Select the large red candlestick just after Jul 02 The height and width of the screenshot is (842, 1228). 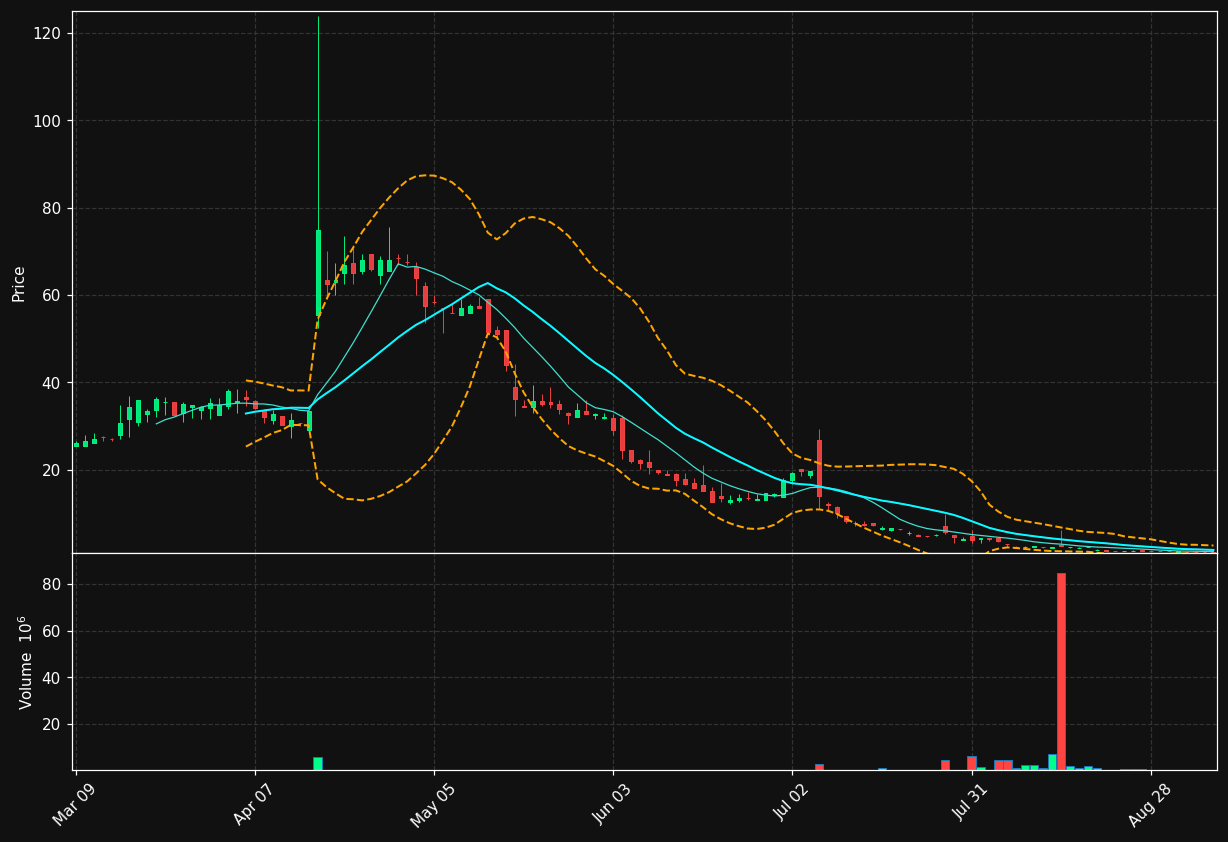[819, 468]
